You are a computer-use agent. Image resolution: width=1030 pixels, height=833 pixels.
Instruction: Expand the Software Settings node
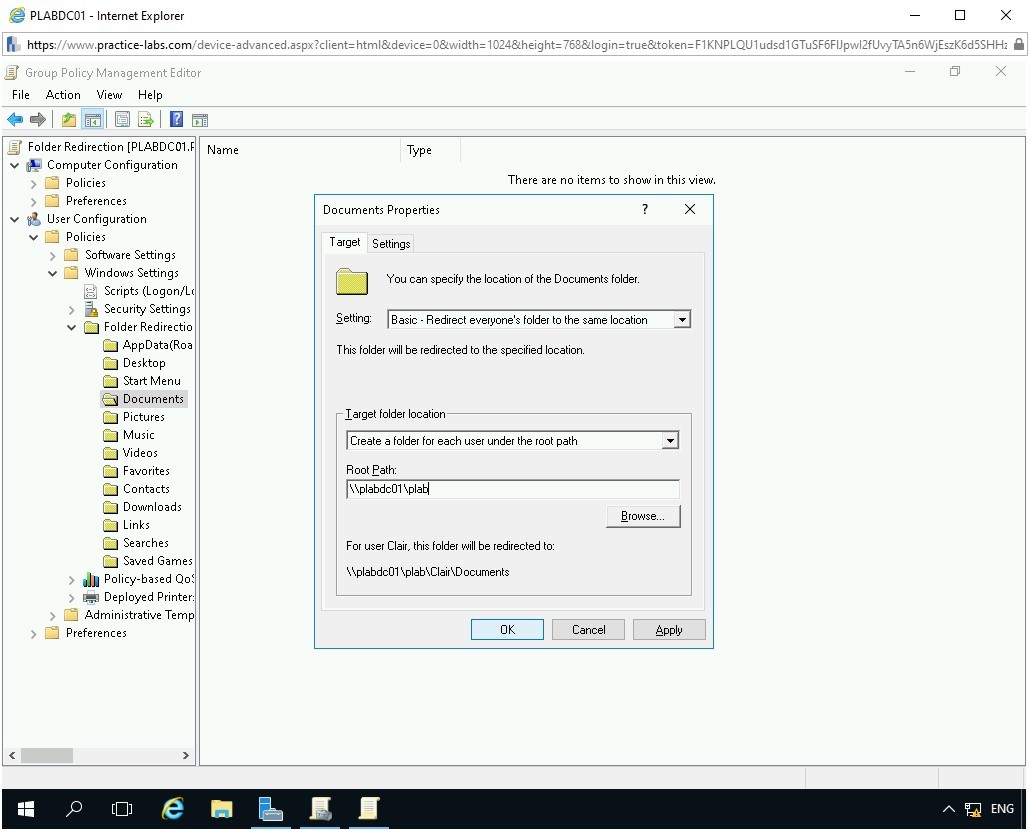tap(53, 256)
